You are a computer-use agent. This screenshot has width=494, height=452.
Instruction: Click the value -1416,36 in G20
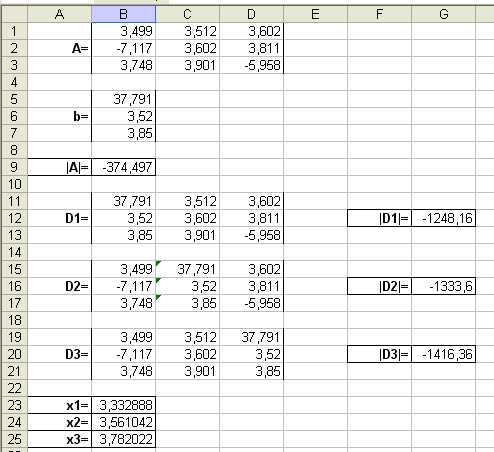point(443,354)
